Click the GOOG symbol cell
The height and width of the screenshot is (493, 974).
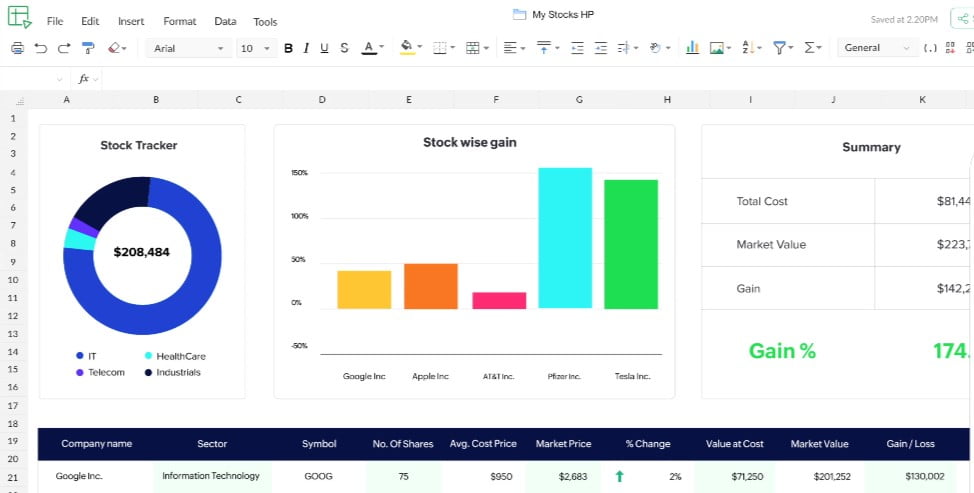[318, 477]
